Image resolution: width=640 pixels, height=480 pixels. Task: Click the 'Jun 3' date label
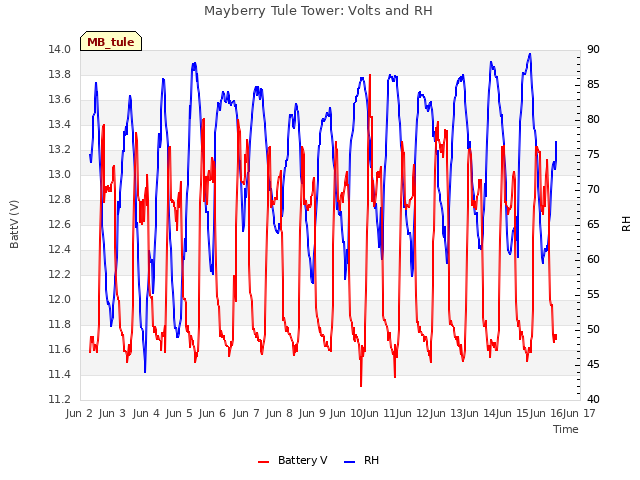112,413
